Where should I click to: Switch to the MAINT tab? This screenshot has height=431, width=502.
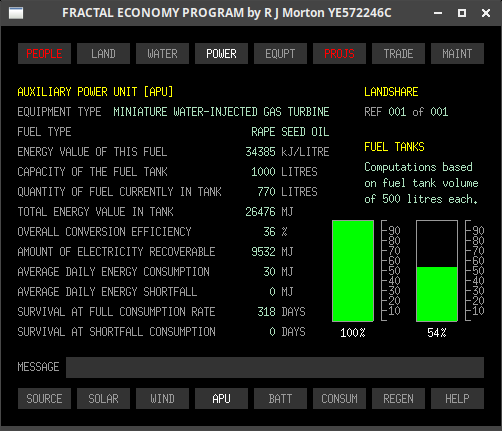[x=457, y=53]
